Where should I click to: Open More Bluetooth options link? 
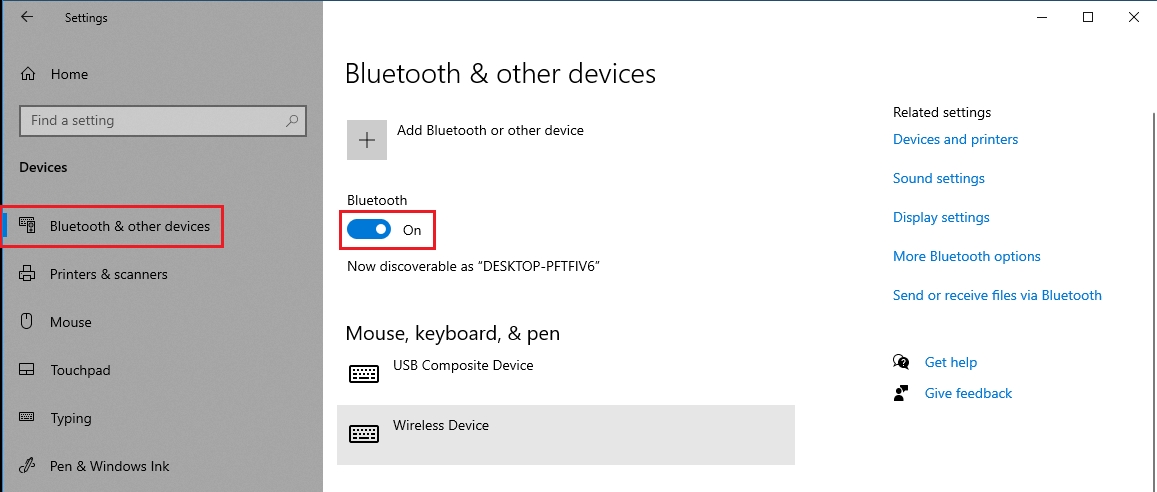(966, 257)
